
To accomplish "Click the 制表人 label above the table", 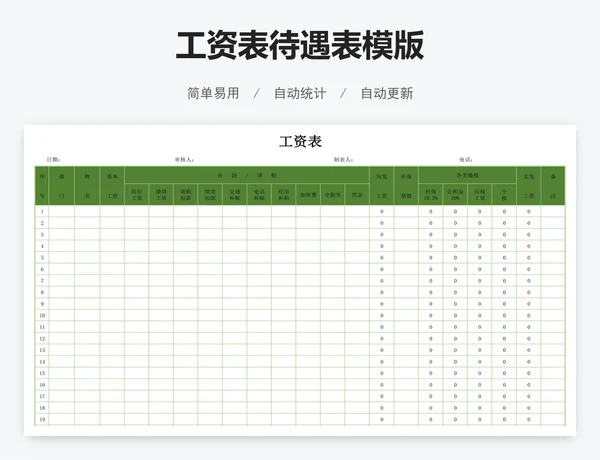I will coord(343,159).
